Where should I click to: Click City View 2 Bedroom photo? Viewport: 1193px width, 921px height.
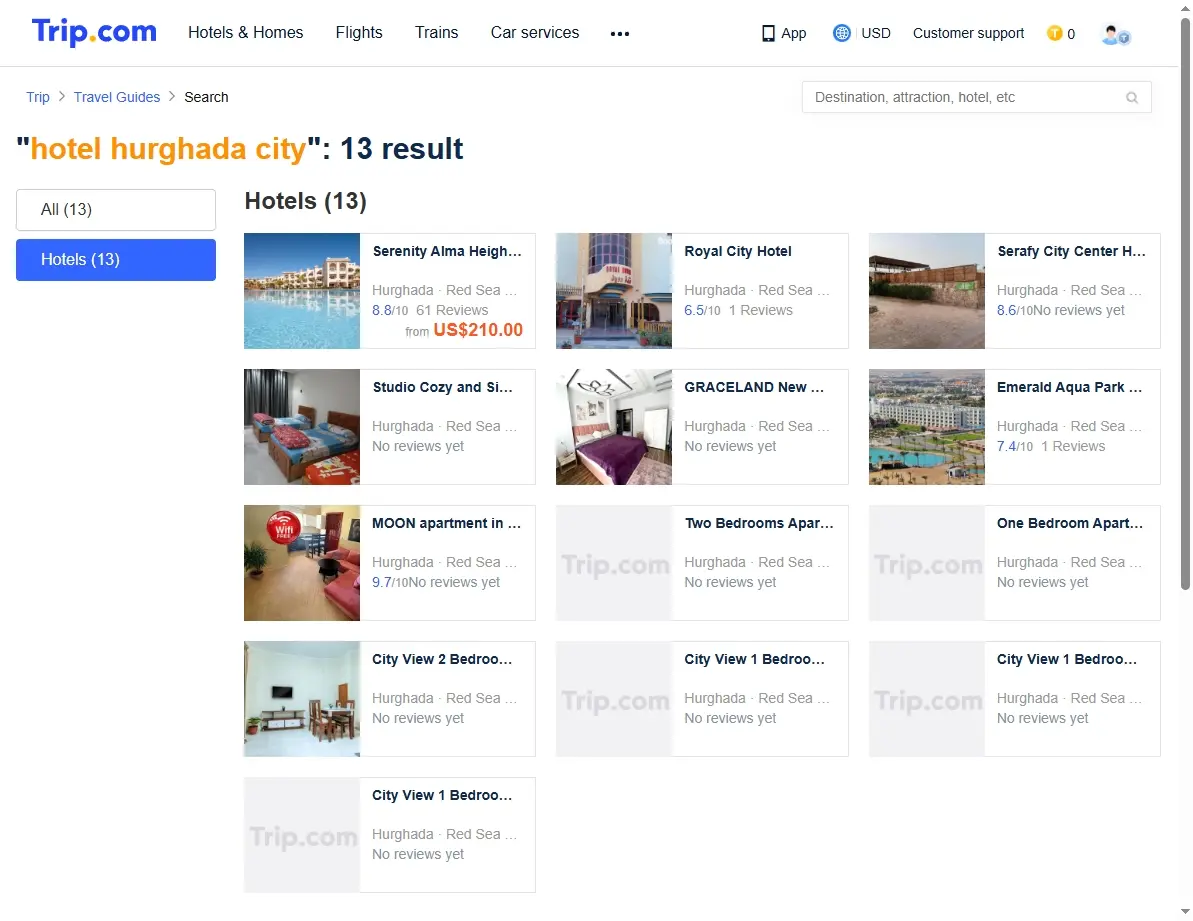click(302, 700)
